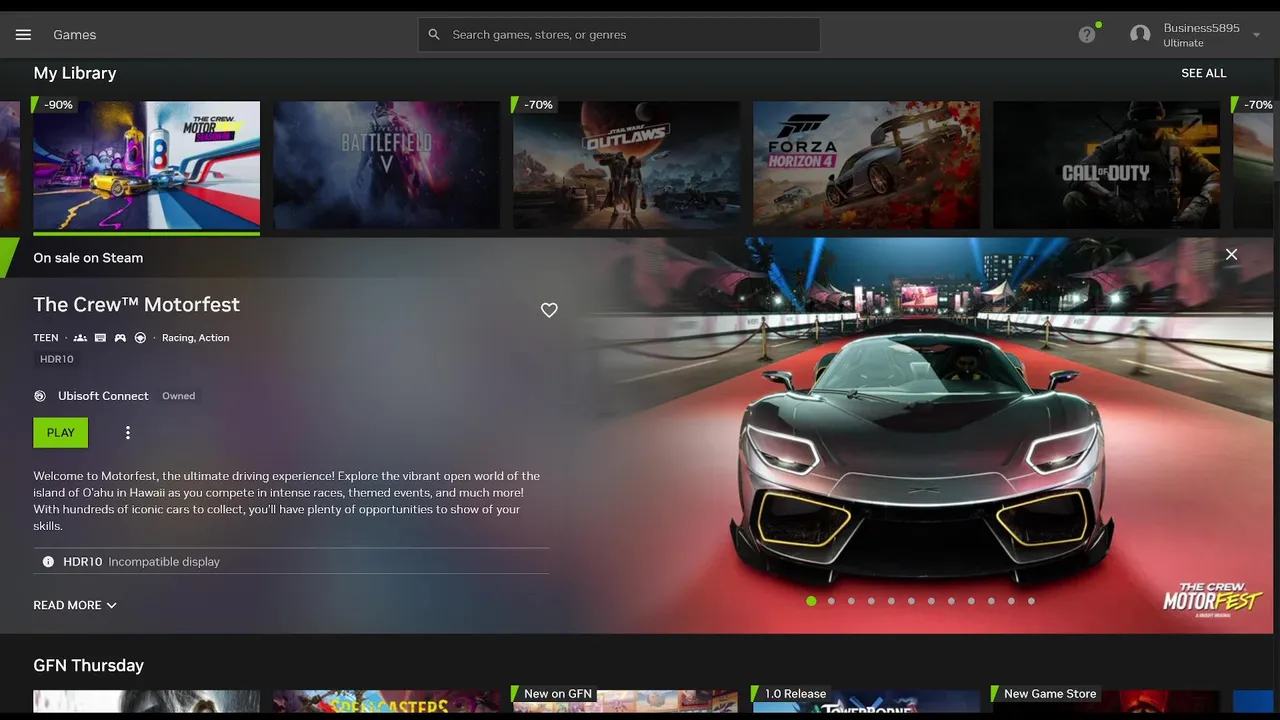1280x720 pixels.
Task: Select the Forza Horizon 4 library thumbnail
Action: click(x=866, y=165)
